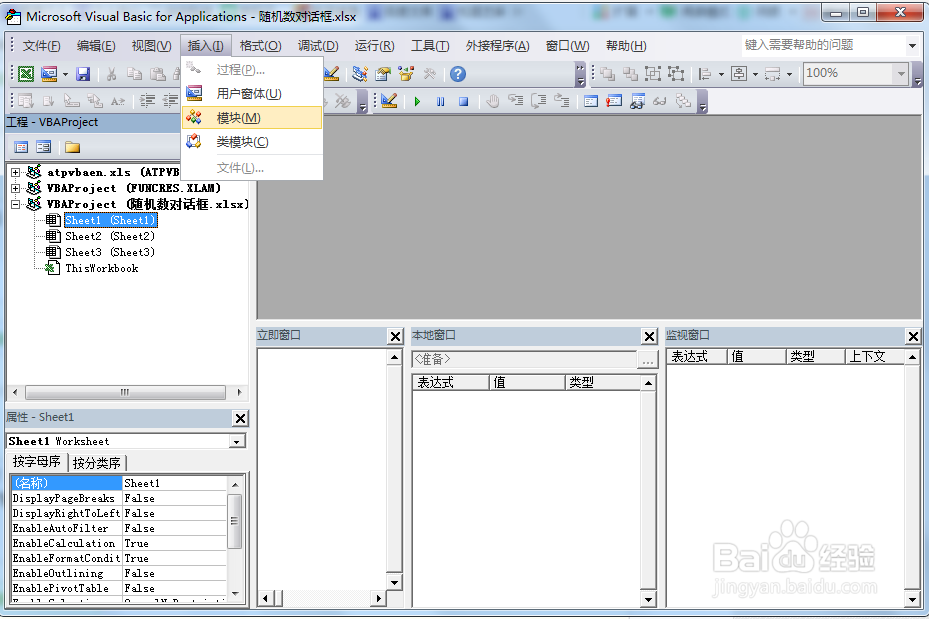Click the Paste clipboard icon
The width and height of the screenshot is (929, 619).
click(x=158, y=74)
